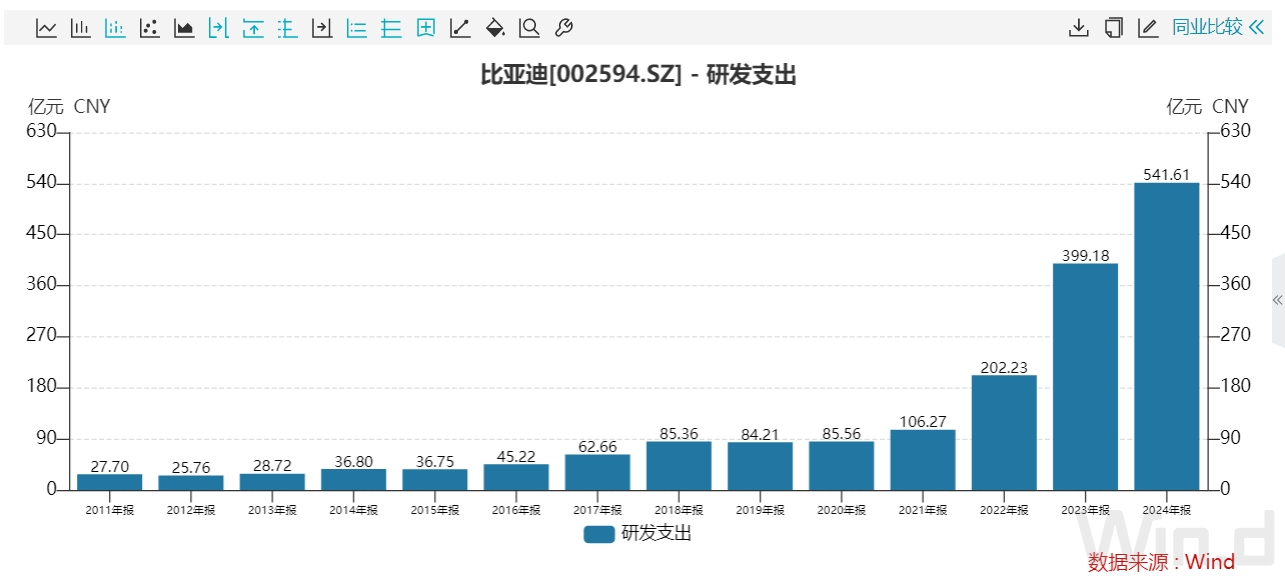This screenshot has width=1285, height=576.
Task: Click the 2022年报 bar
Action: [1004, 433]
